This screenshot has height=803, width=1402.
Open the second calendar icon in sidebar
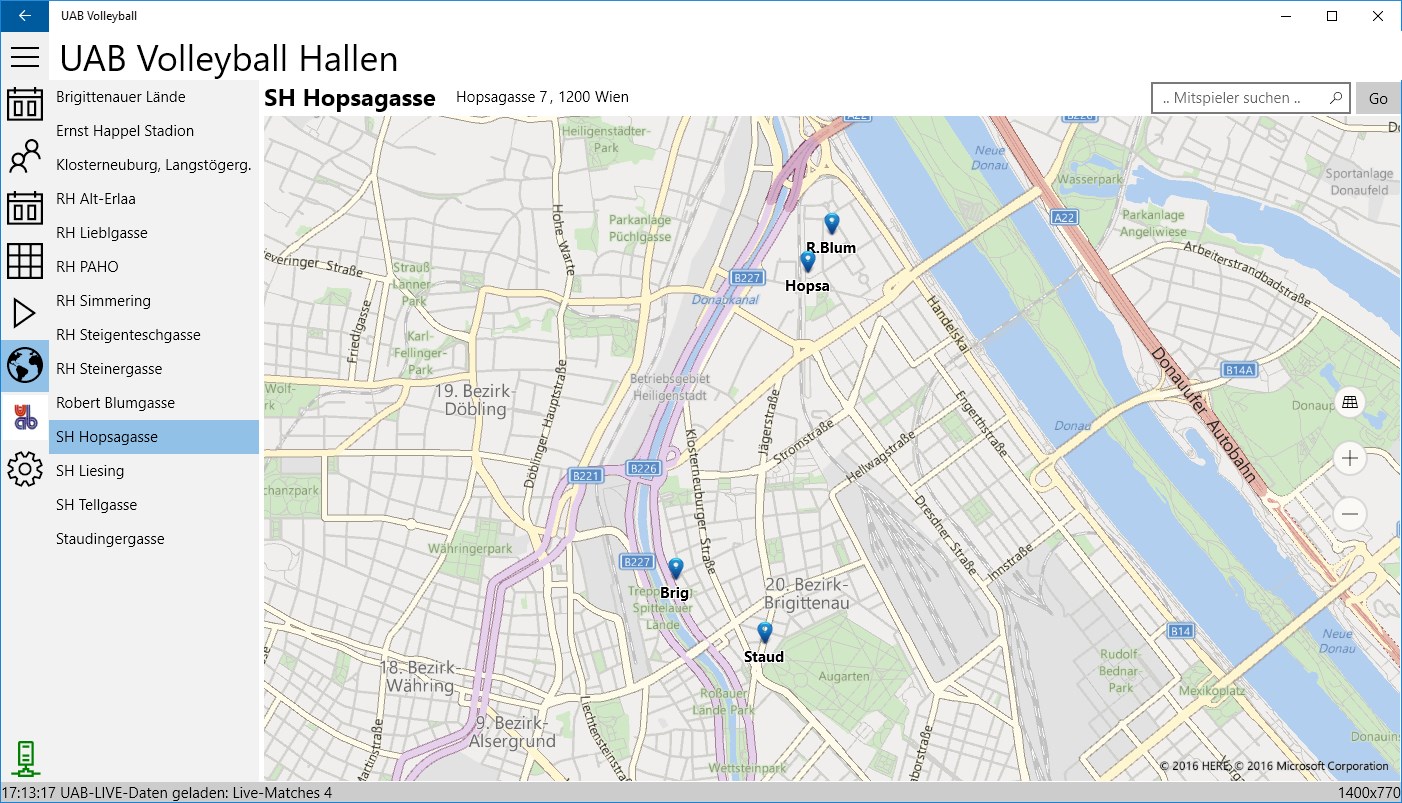click(x=24, y=209)
